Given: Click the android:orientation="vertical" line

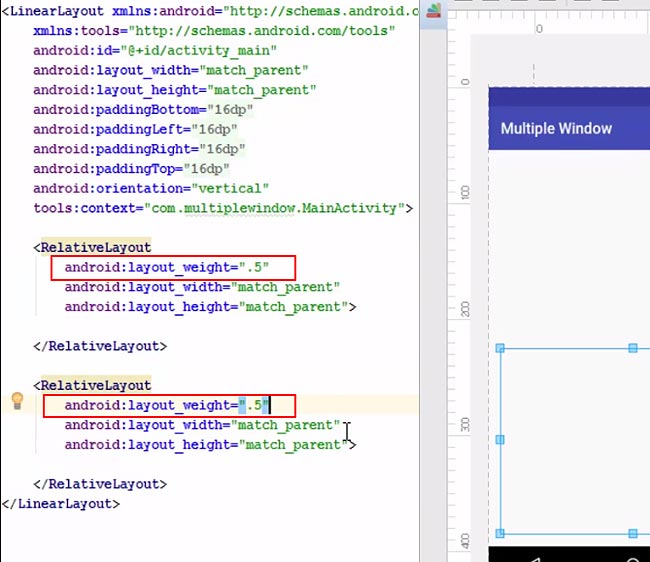Looking at the screenshot, I should tap(151, 189).
